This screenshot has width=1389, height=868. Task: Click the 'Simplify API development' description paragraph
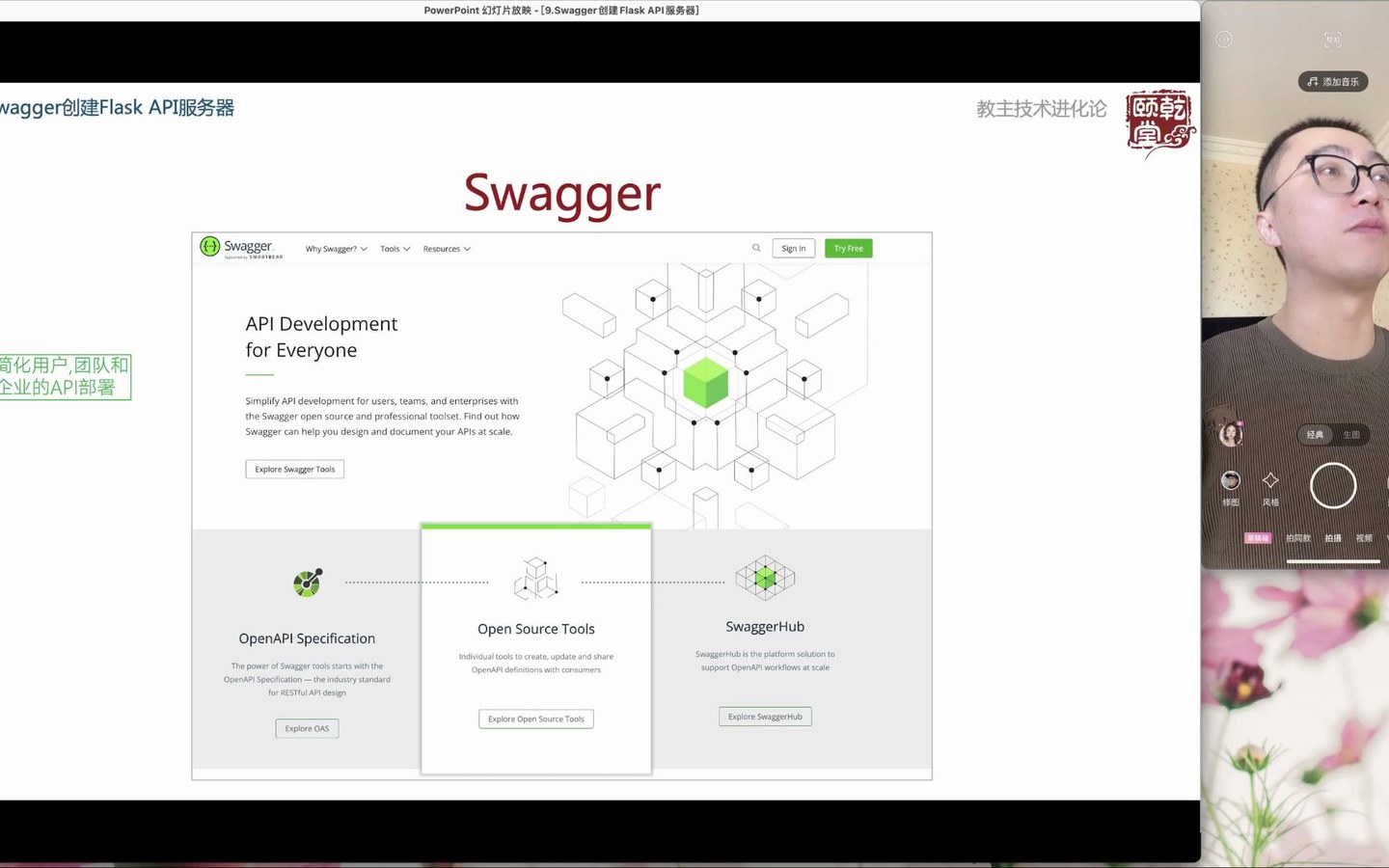tap(382, 417)
